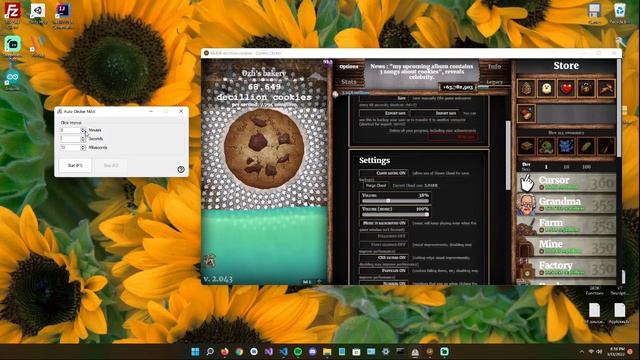Adjust the Volume slider
The height and width of the screenshot is (360, 640).
coord(395,201)
